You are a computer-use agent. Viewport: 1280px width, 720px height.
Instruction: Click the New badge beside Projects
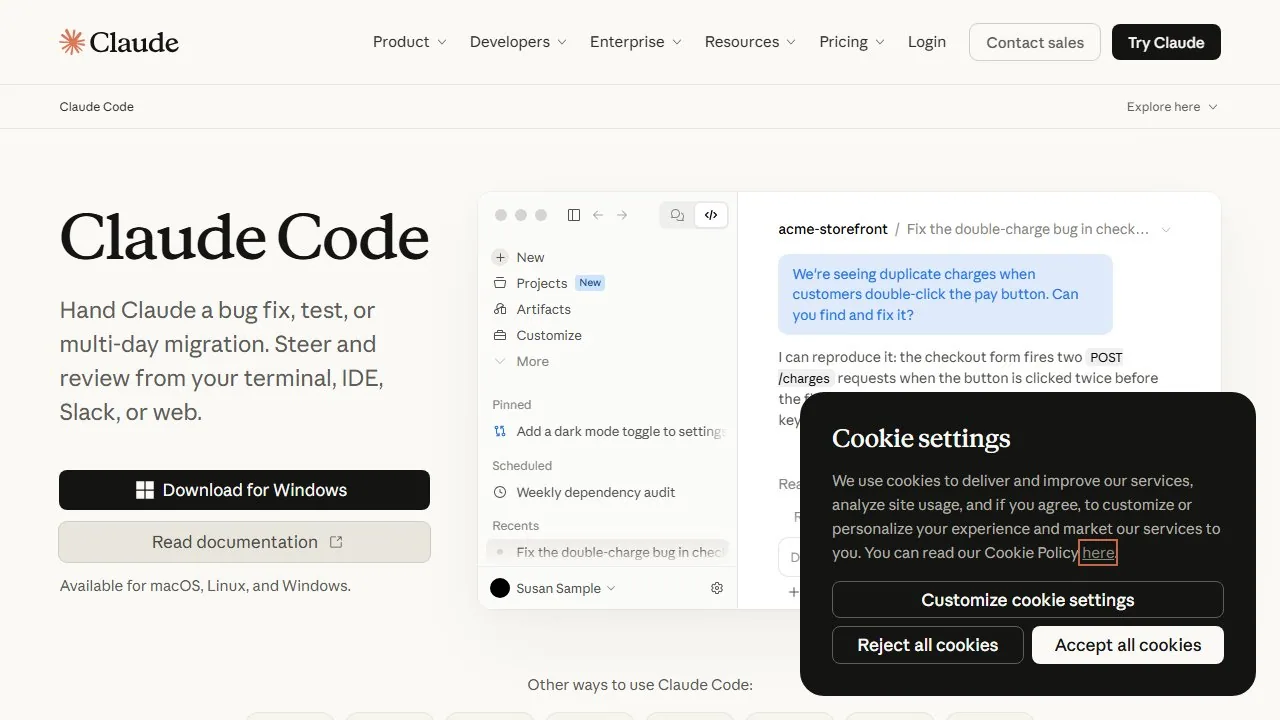[x=590, y=283]
